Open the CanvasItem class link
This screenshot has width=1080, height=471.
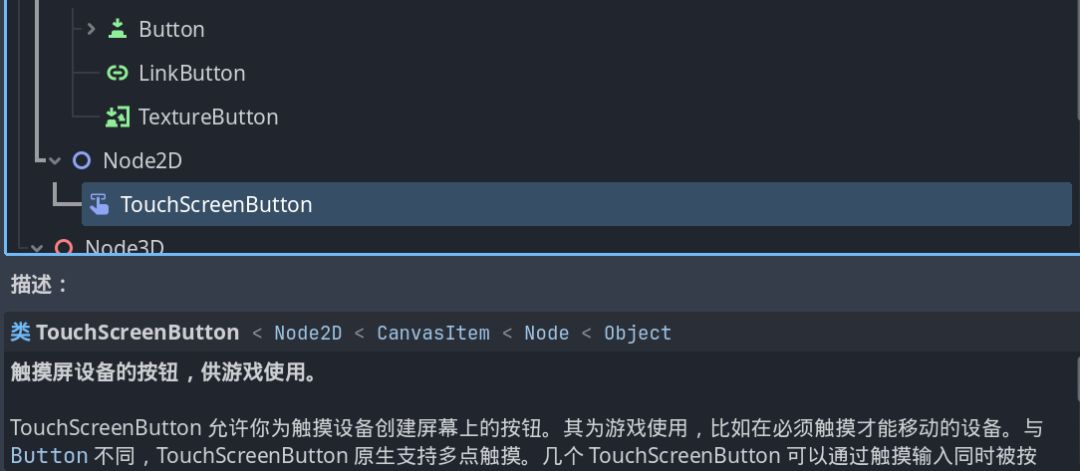click(433, 333)
